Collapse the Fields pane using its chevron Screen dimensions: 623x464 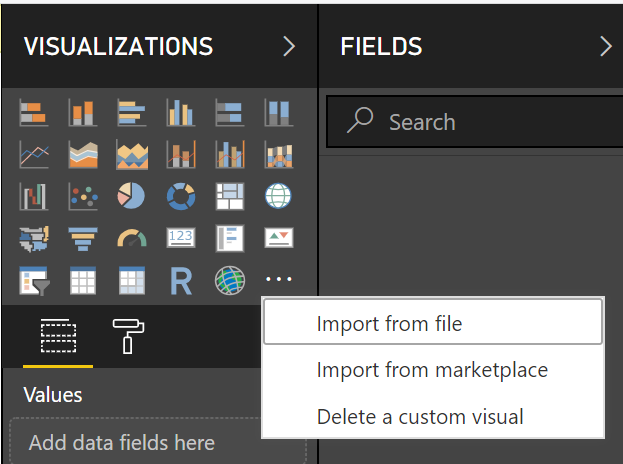click(605, 46)
